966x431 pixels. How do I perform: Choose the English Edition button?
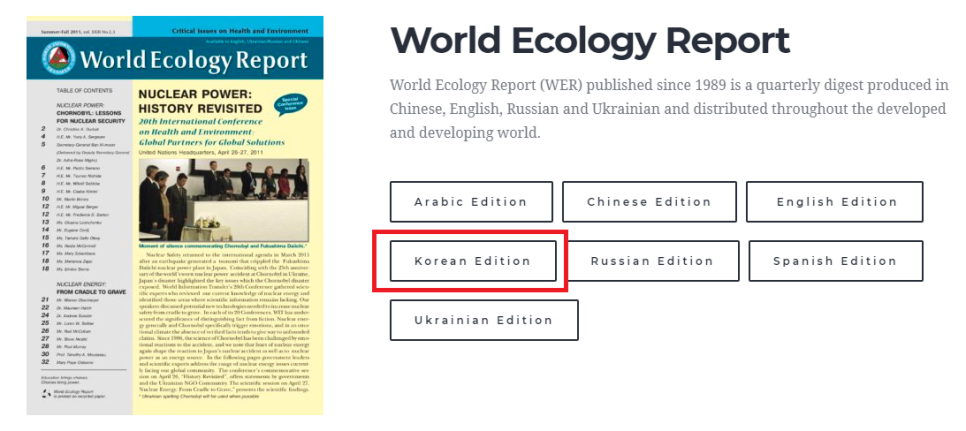[x=835, y=202]
